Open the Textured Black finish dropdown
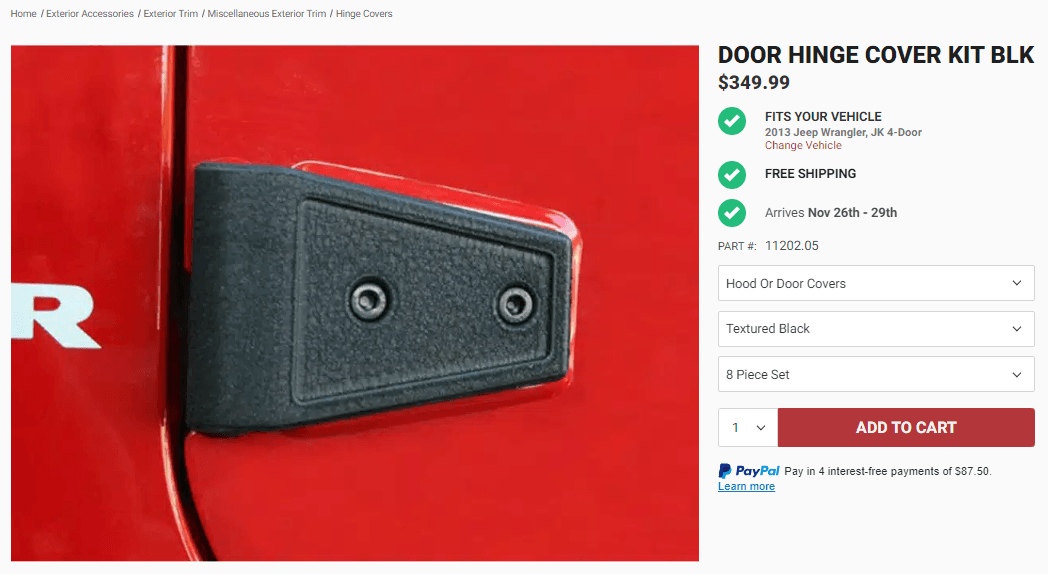The width and height of the screenshot is (1048, 574). [876, 329]
